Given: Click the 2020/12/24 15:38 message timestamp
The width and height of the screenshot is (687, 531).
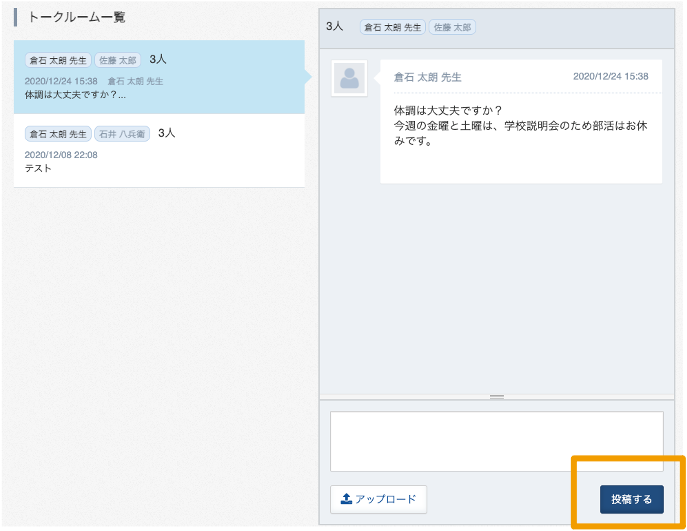Looking at the screenshot, I should (x=611, y=77).
